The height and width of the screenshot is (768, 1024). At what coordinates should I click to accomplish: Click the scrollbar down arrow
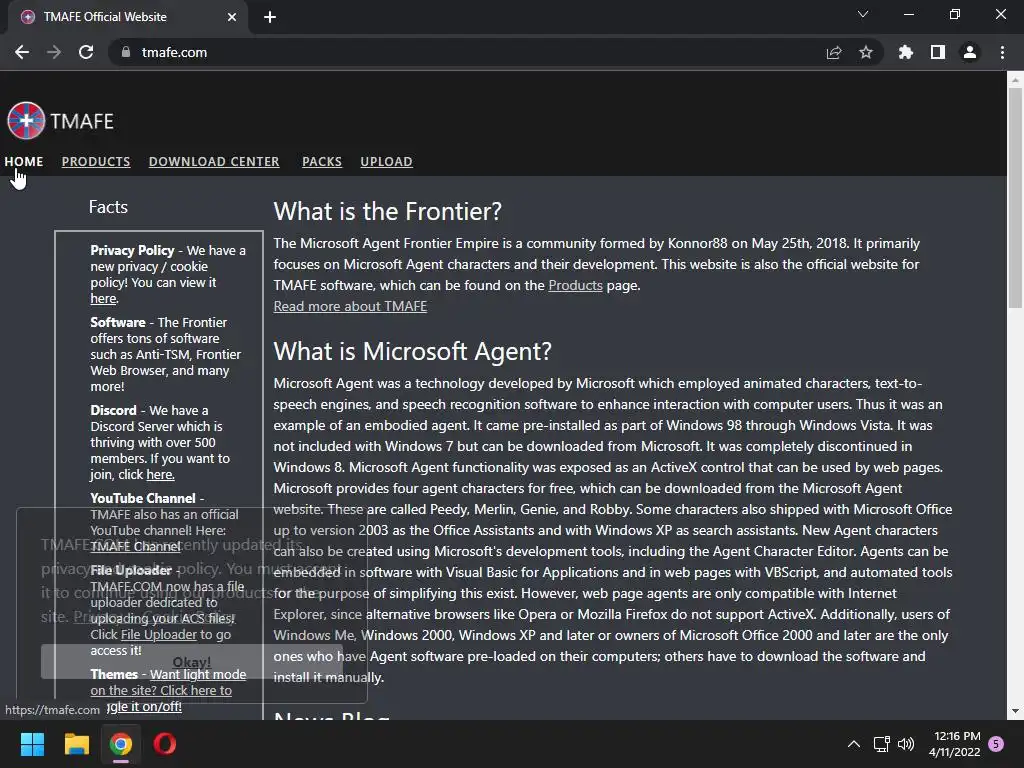point(1015,711)
